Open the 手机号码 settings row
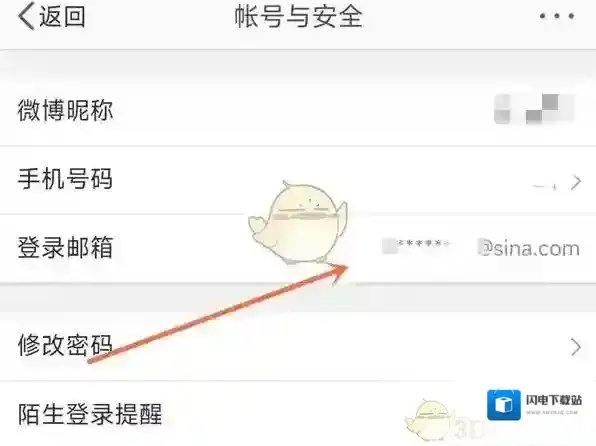The image size is (596, 446). pos(298,180)
